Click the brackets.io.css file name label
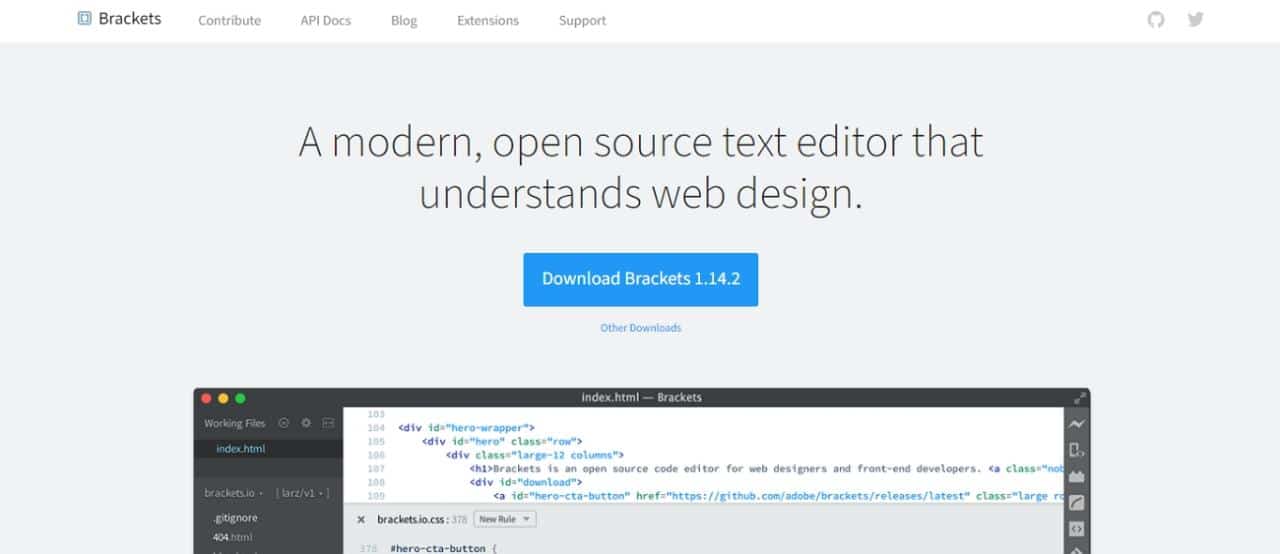 [x=413, y=519]
